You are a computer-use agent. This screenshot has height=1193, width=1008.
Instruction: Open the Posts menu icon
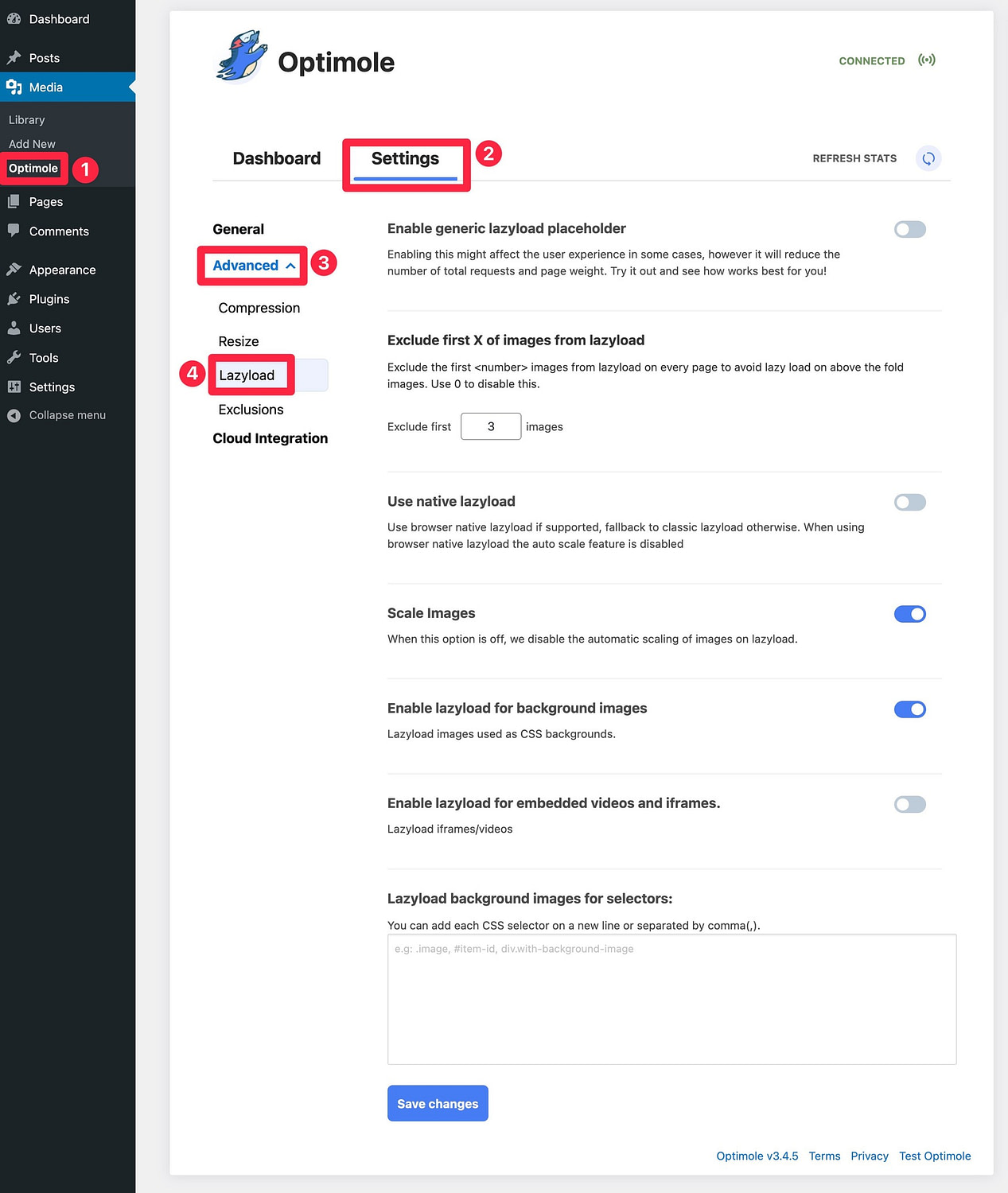[x=16, y=57]
